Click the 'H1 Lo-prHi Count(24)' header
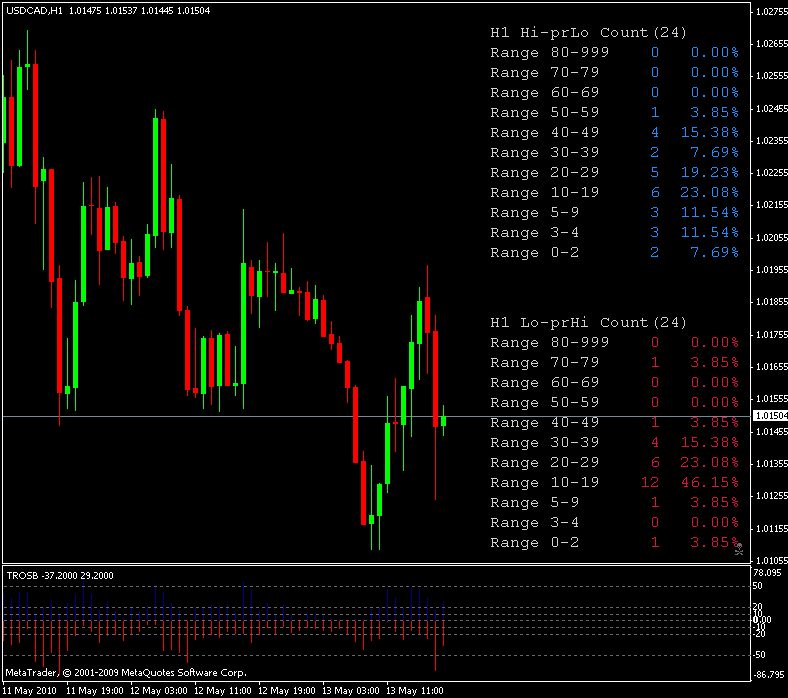 [588, 323]
